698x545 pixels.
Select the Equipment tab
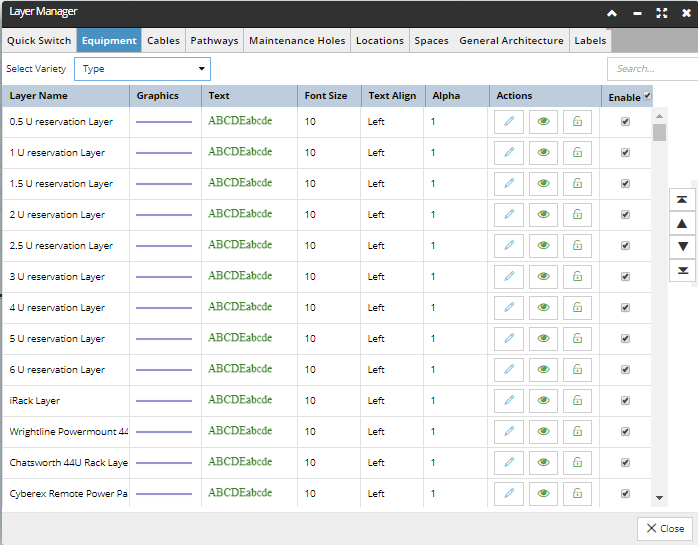[x=109, y=41]
